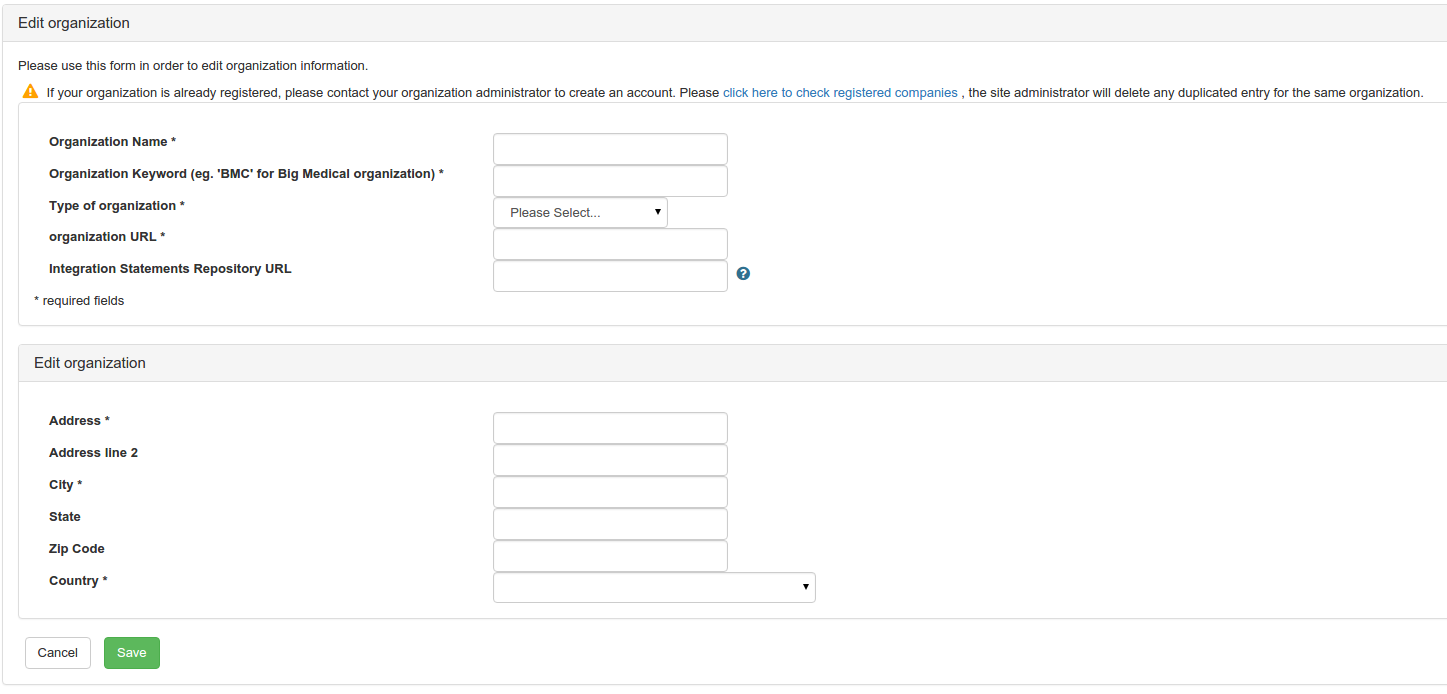1447x694 pixels.
Task: Click the address section 'Edit organization' heading
Action: click(x=90, y=363)
